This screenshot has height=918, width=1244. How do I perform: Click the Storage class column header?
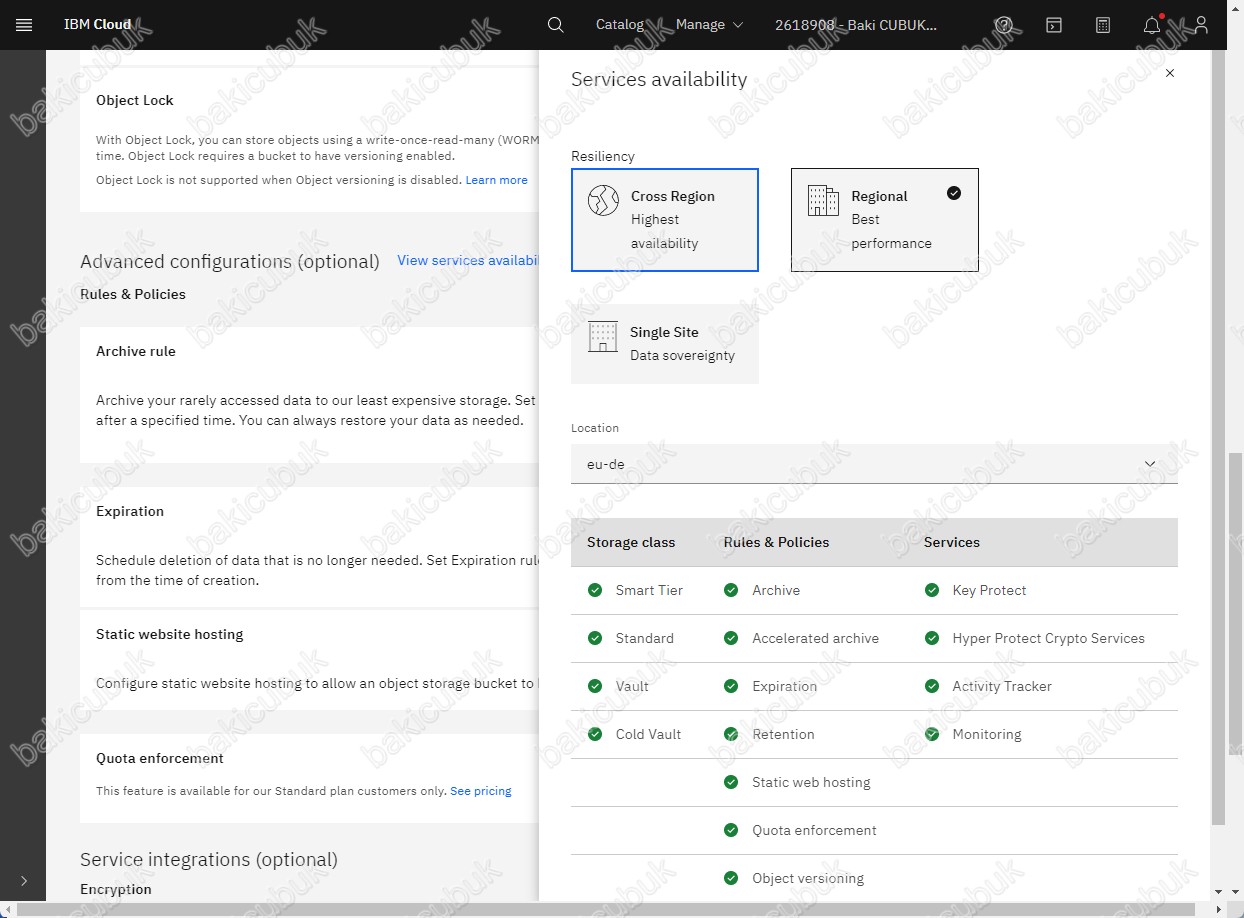click(631, 542)
